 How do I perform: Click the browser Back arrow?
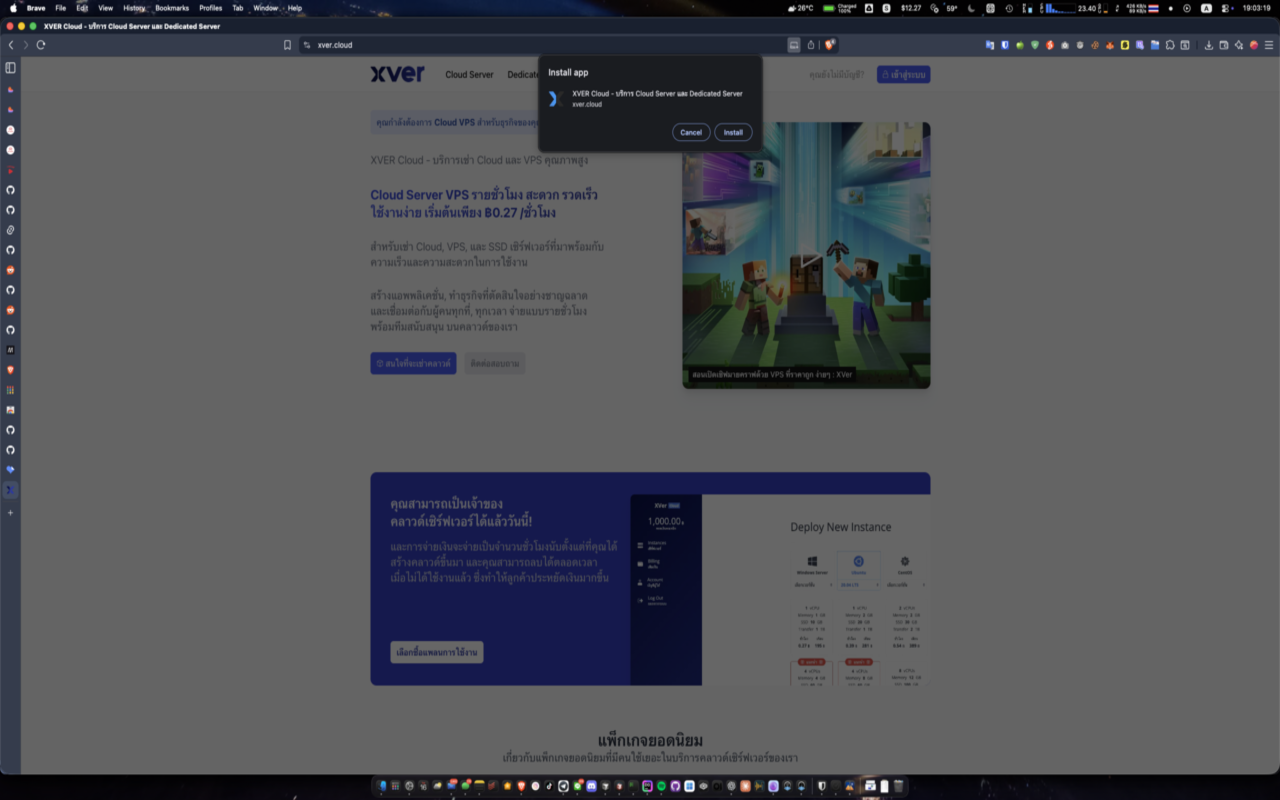[11, 45]
